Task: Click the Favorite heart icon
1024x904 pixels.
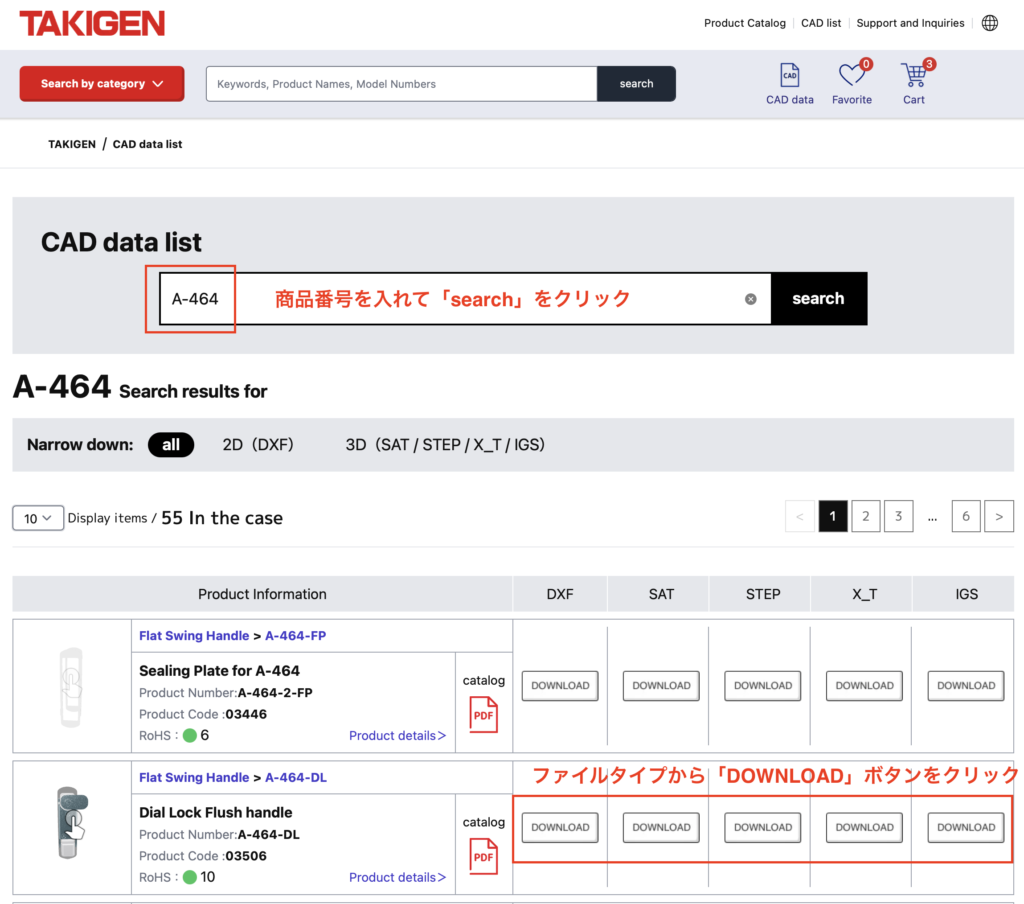Action: (x=851, y=76)
